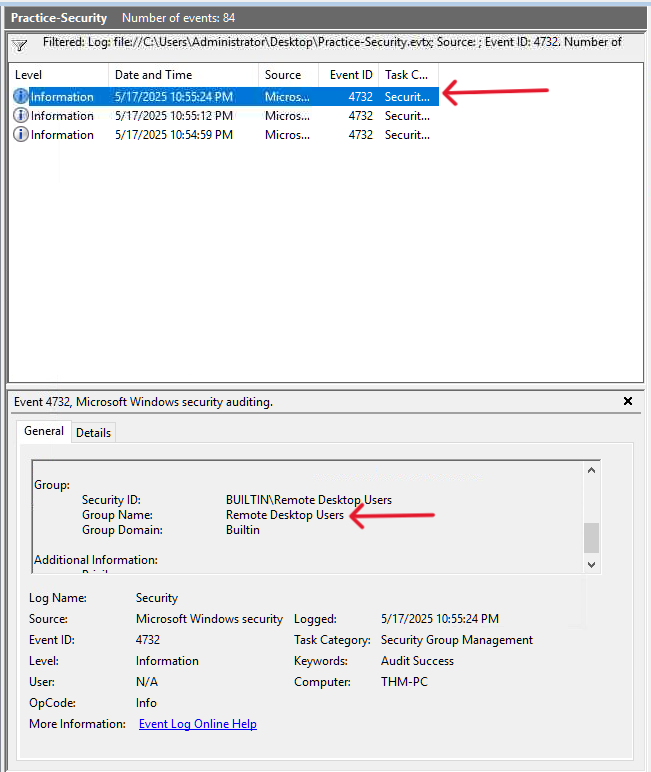This screenshot has width=651, height=772.
Task: Click Information icon of the 10:55:12 PM event
Action: pyautogui.click(x=21, y=116)
